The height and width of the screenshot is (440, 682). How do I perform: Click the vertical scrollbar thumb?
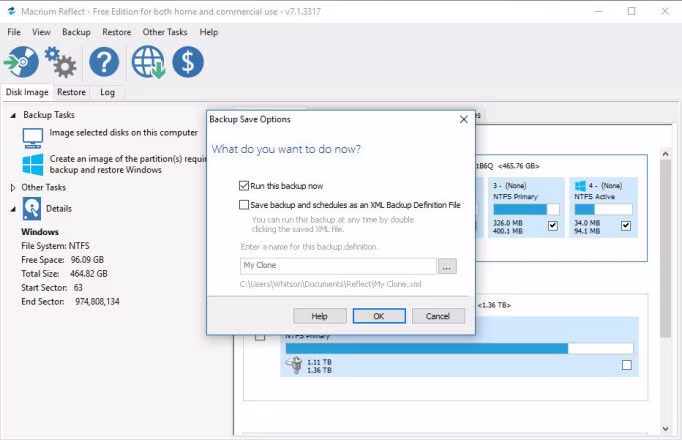coord(665,248)
